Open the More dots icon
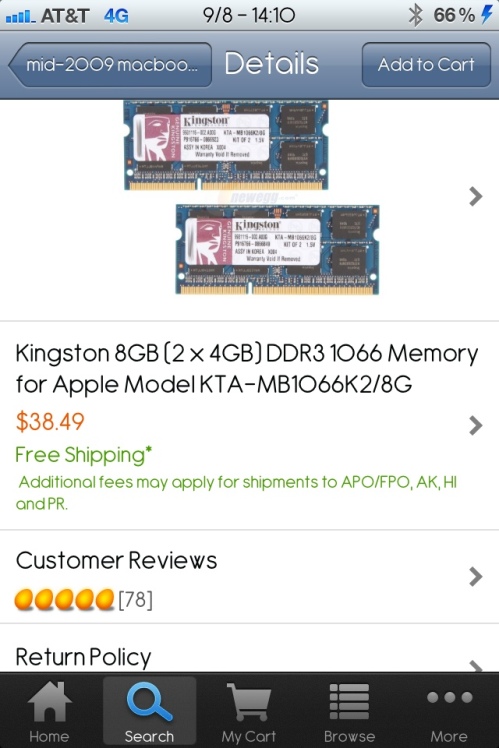The image size is (499, 748). [449, 697]
